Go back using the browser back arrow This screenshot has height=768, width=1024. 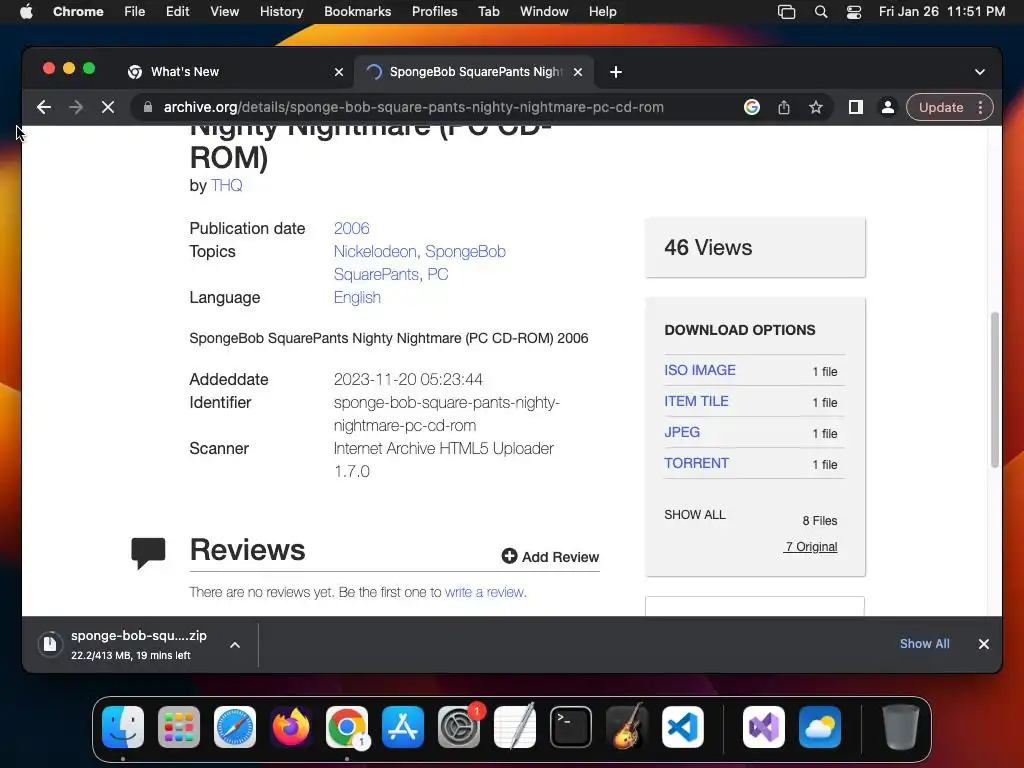click(44, 107)
